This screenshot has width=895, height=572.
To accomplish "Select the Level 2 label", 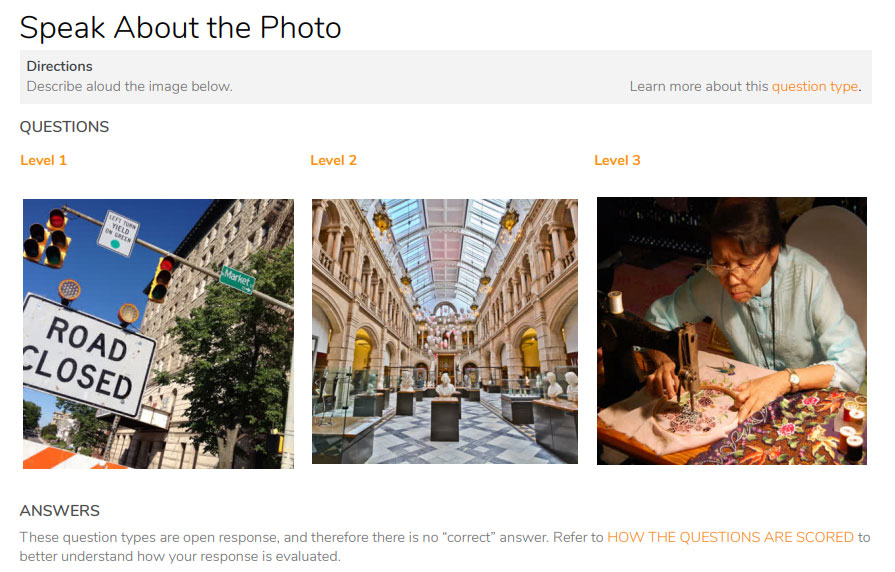I will 333,160.
